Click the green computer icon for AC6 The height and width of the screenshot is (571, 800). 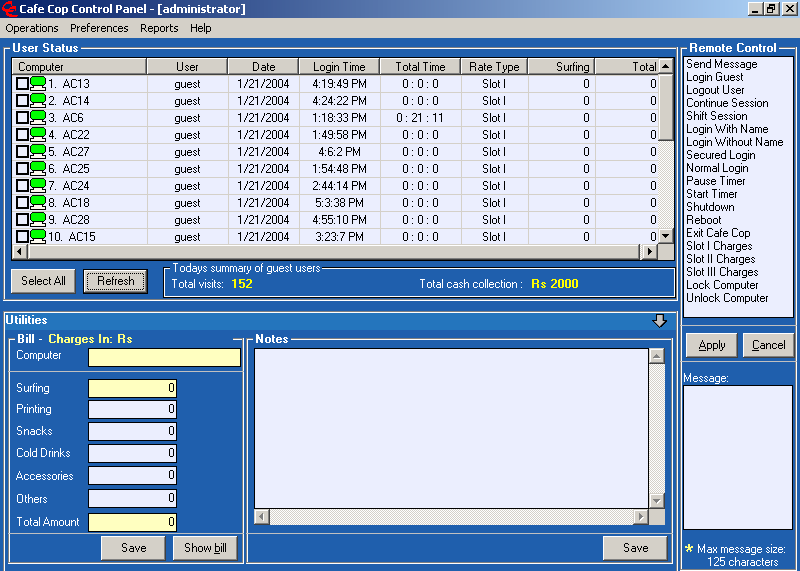(38, 118)
